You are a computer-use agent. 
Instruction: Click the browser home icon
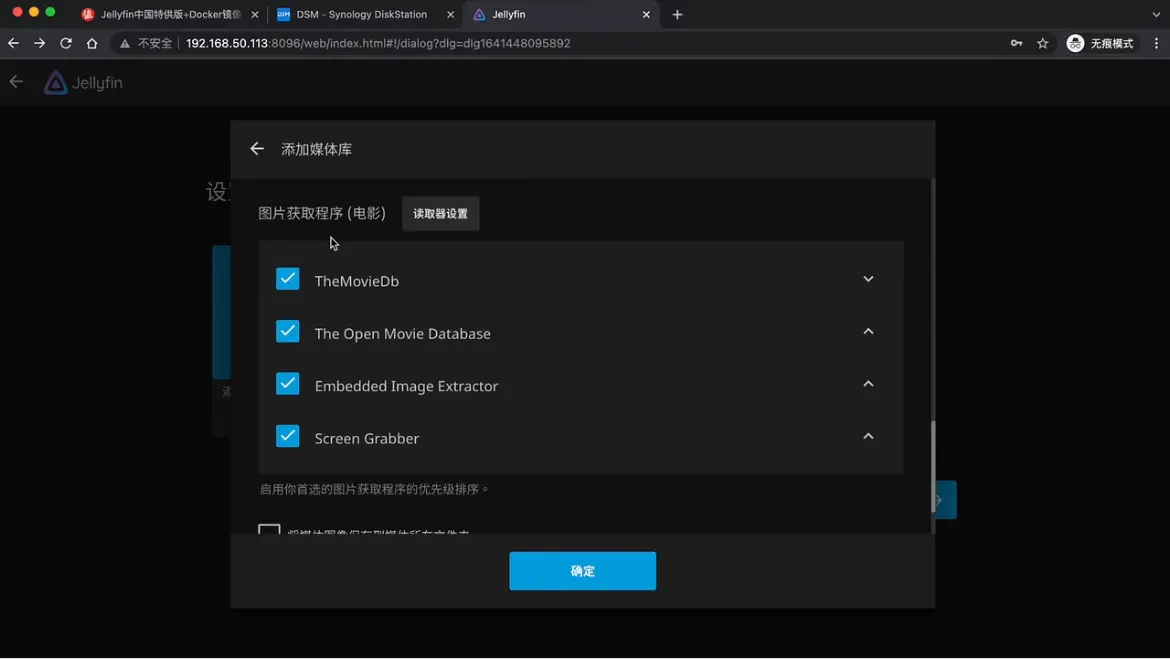point(92,43)
